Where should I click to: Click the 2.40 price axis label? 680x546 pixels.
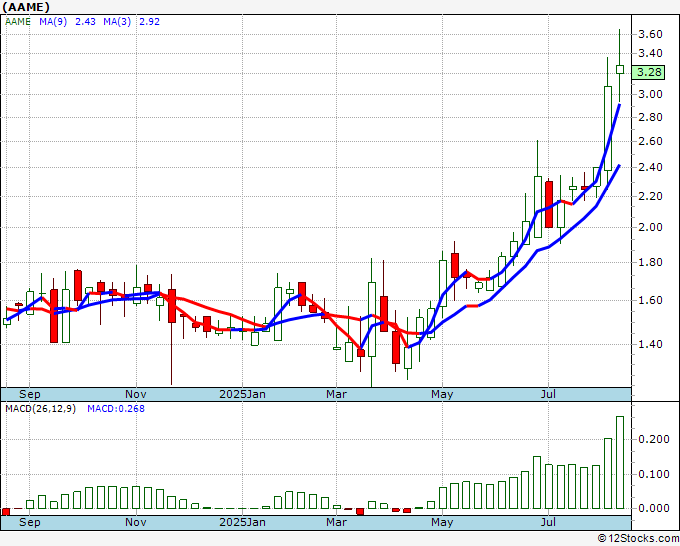(x=650, y=167)
